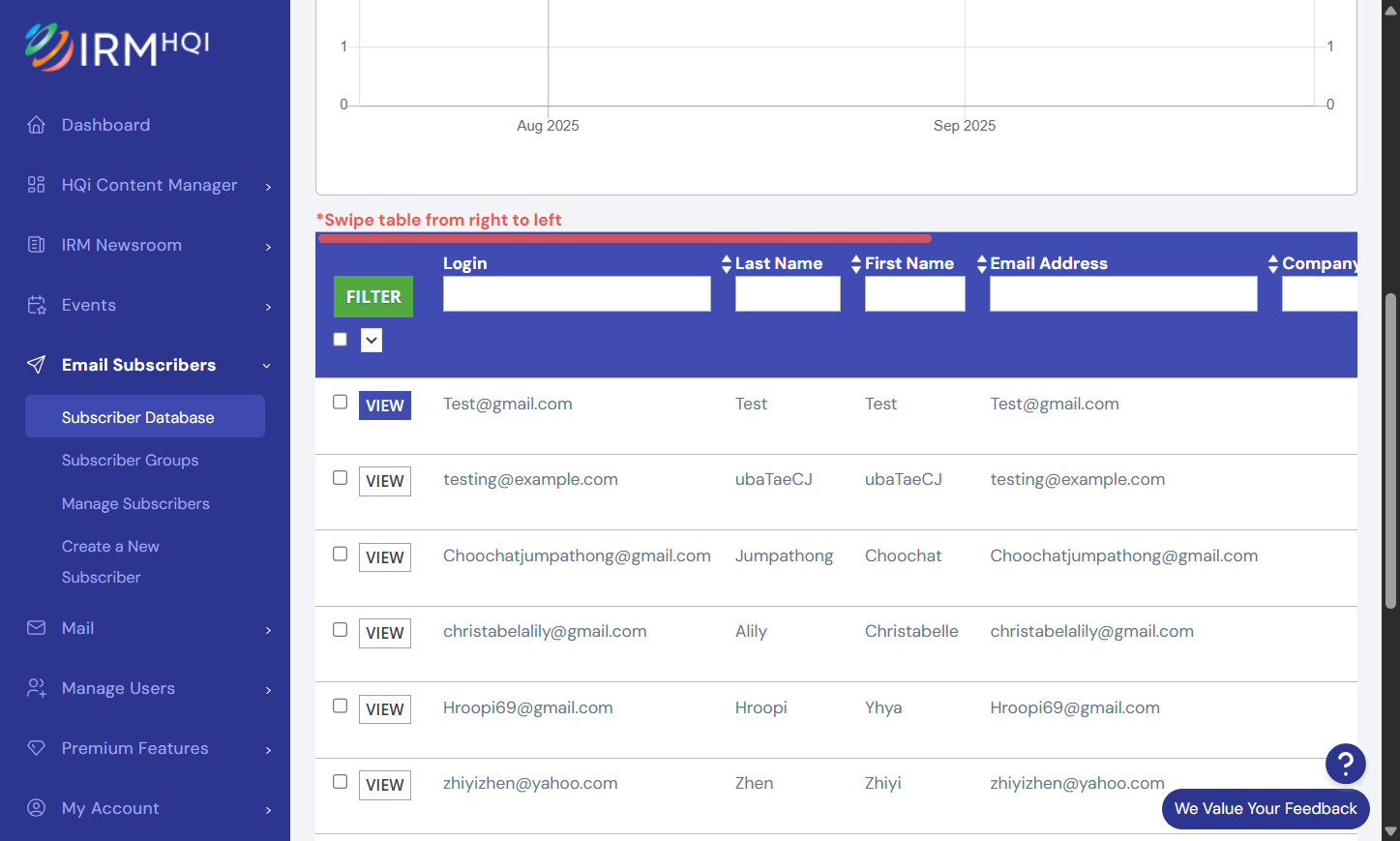View the Hroopi69@gmail.com subscriber

click(385, 709)
